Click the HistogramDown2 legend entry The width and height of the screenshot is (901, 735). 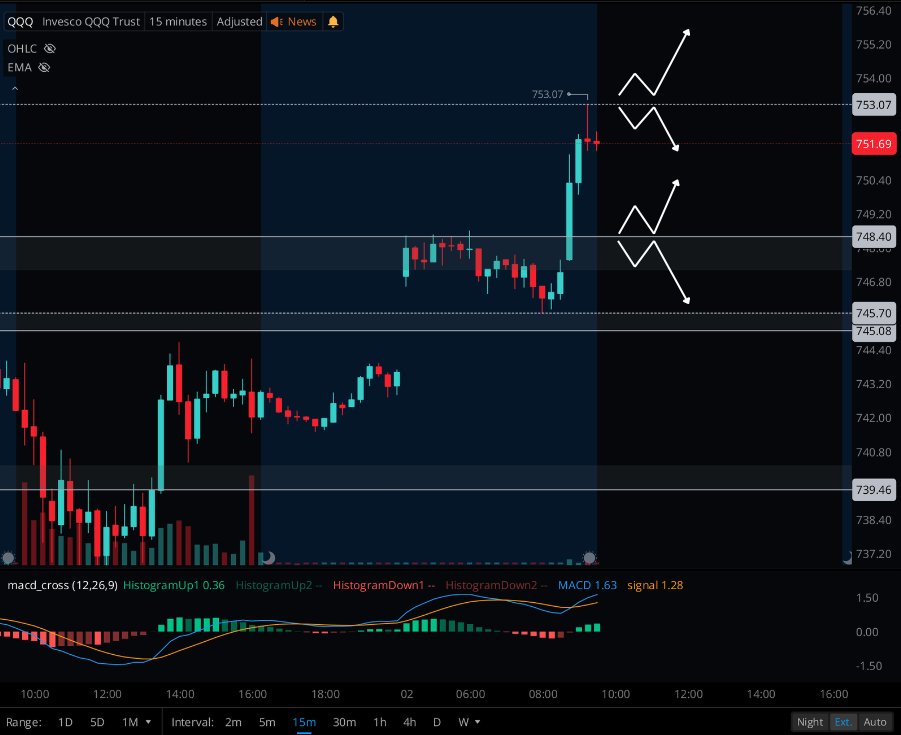point(496,585)
